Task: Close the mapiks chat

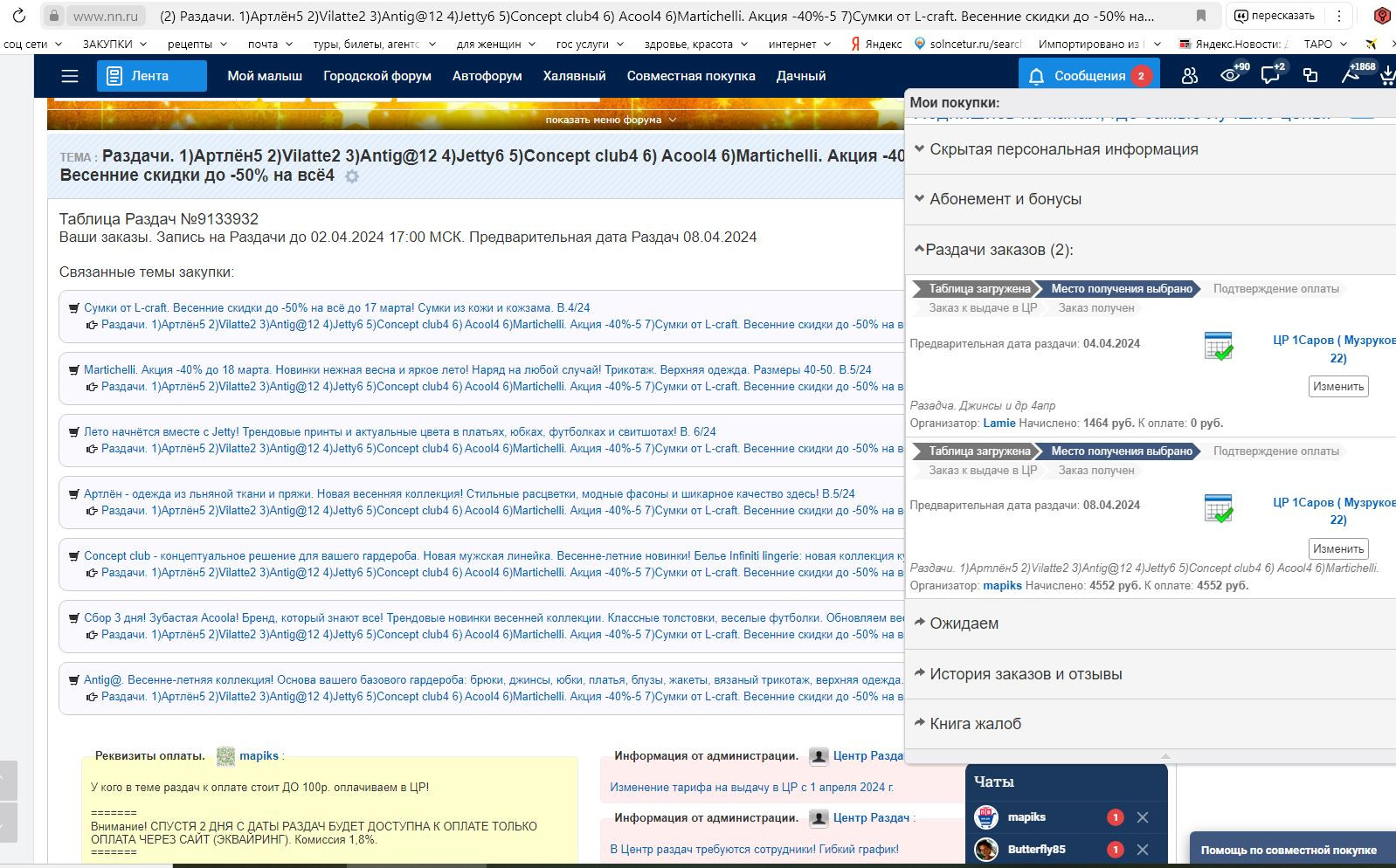Action: (1143, 817)
